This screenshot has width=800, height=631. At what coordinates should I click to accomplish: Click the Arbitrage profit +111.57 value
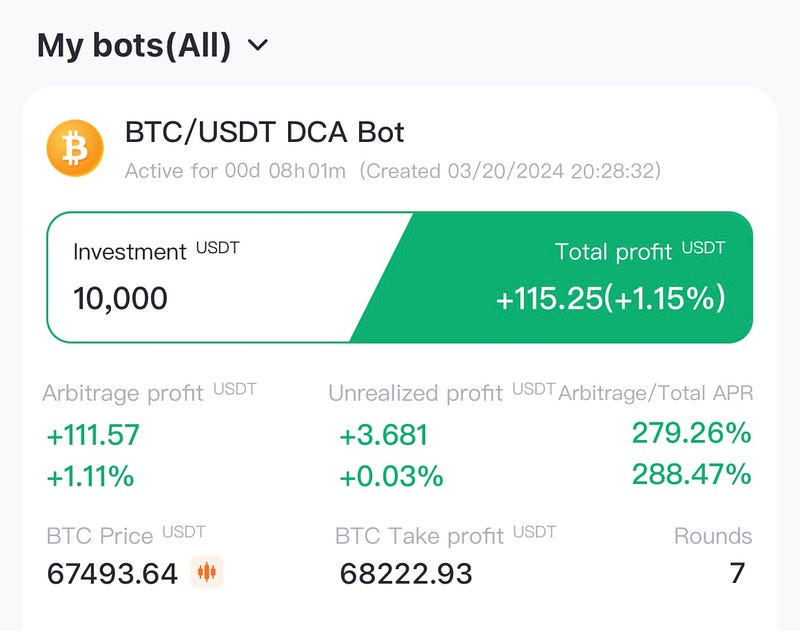(x=93, y=435)
